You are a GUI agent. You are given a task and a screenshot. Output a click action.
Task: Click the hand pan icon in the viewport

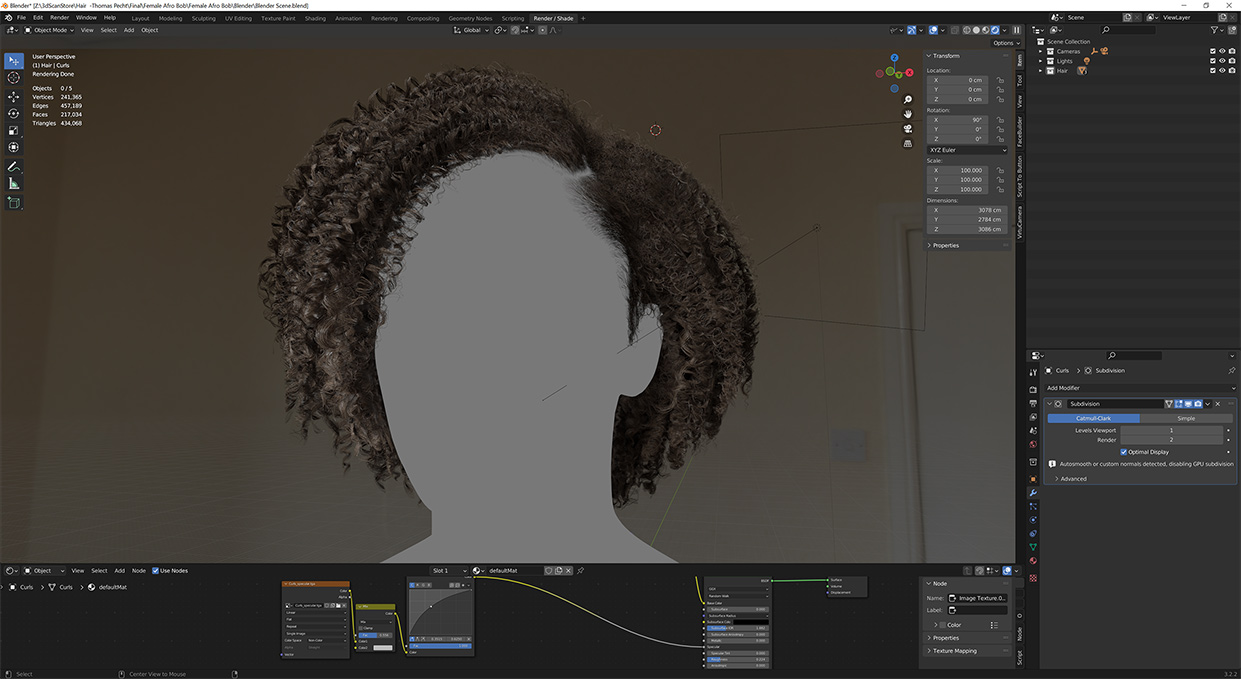tap(907, 114)
